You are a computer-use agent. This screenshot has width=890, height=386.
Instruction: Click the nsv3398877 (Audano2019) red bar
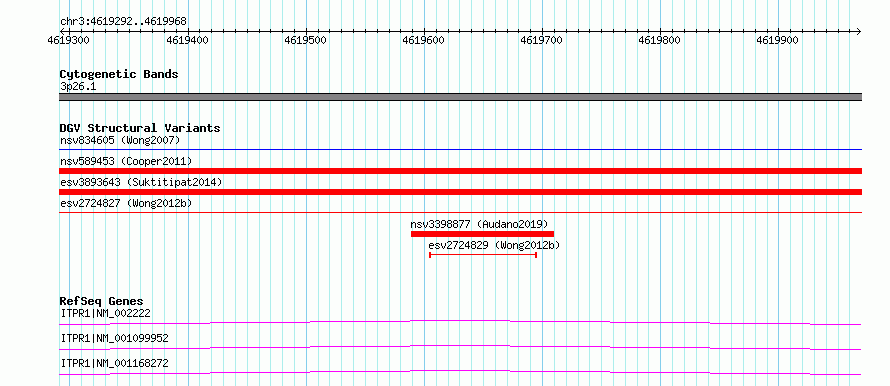click(x=482, y=234)
